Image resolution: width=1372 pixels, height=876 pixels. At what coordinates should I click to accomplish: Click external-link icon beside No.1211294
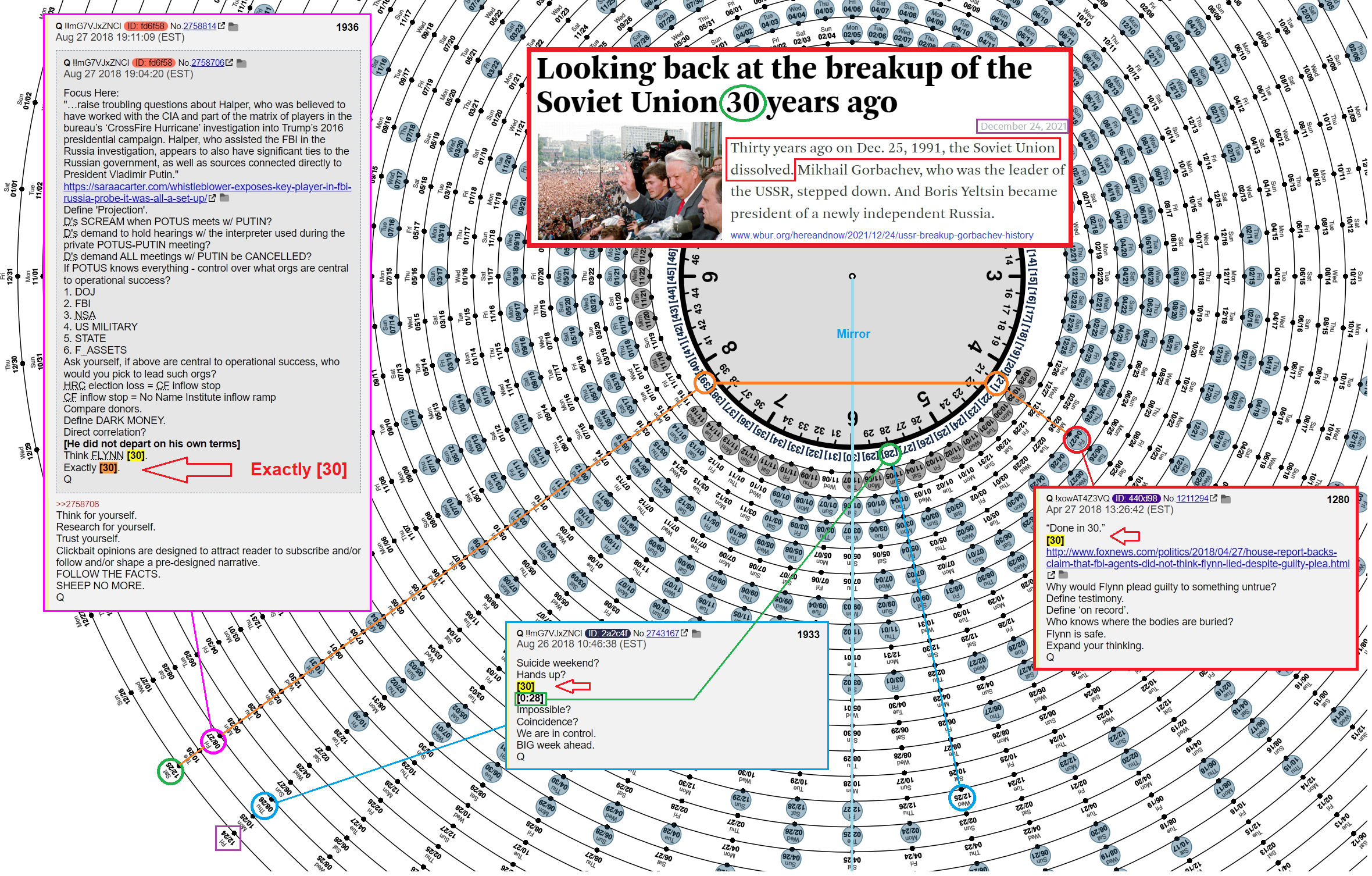coord(1213,498)
